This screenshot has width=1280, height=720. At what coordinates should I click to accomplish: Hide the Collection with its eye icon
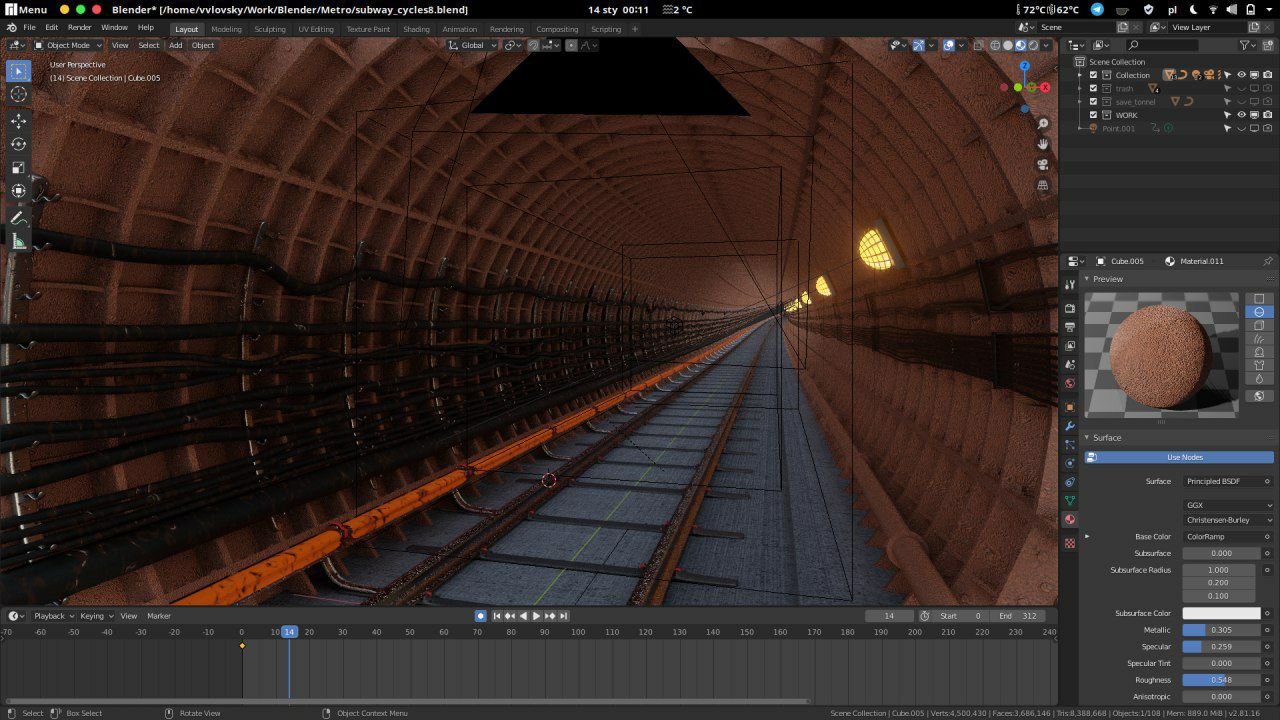point(1241,75)
